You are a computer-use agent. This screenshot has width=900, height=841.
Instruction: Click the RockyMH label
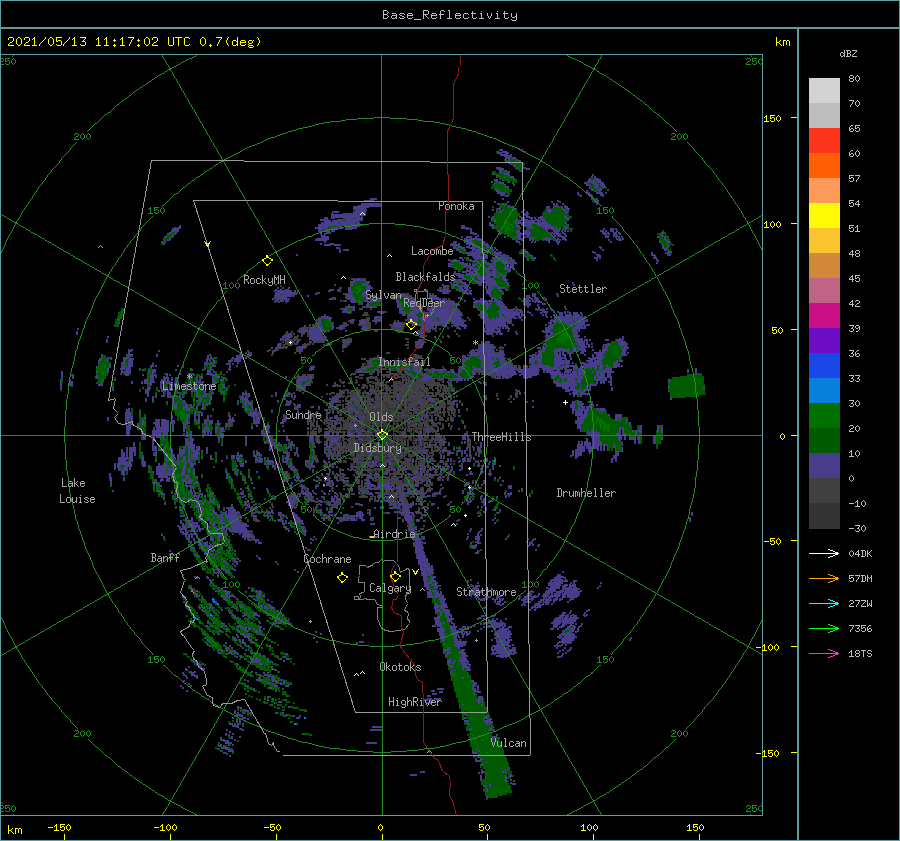[x=264, y=280]
